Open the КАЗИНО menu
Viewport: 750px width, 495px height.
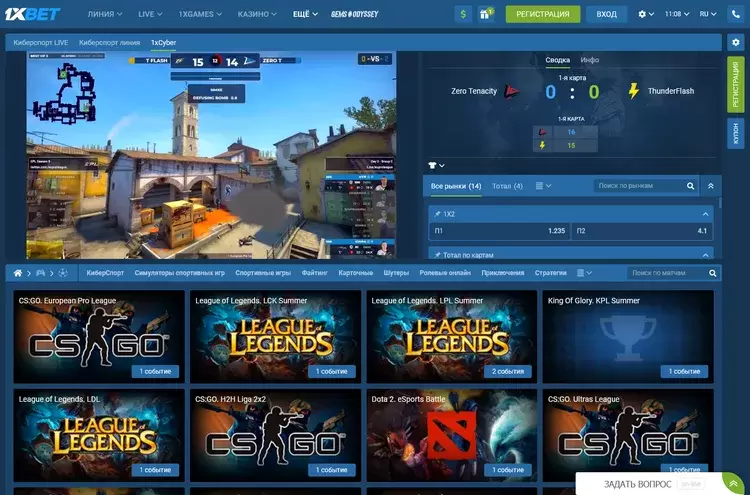click(257, 14)
